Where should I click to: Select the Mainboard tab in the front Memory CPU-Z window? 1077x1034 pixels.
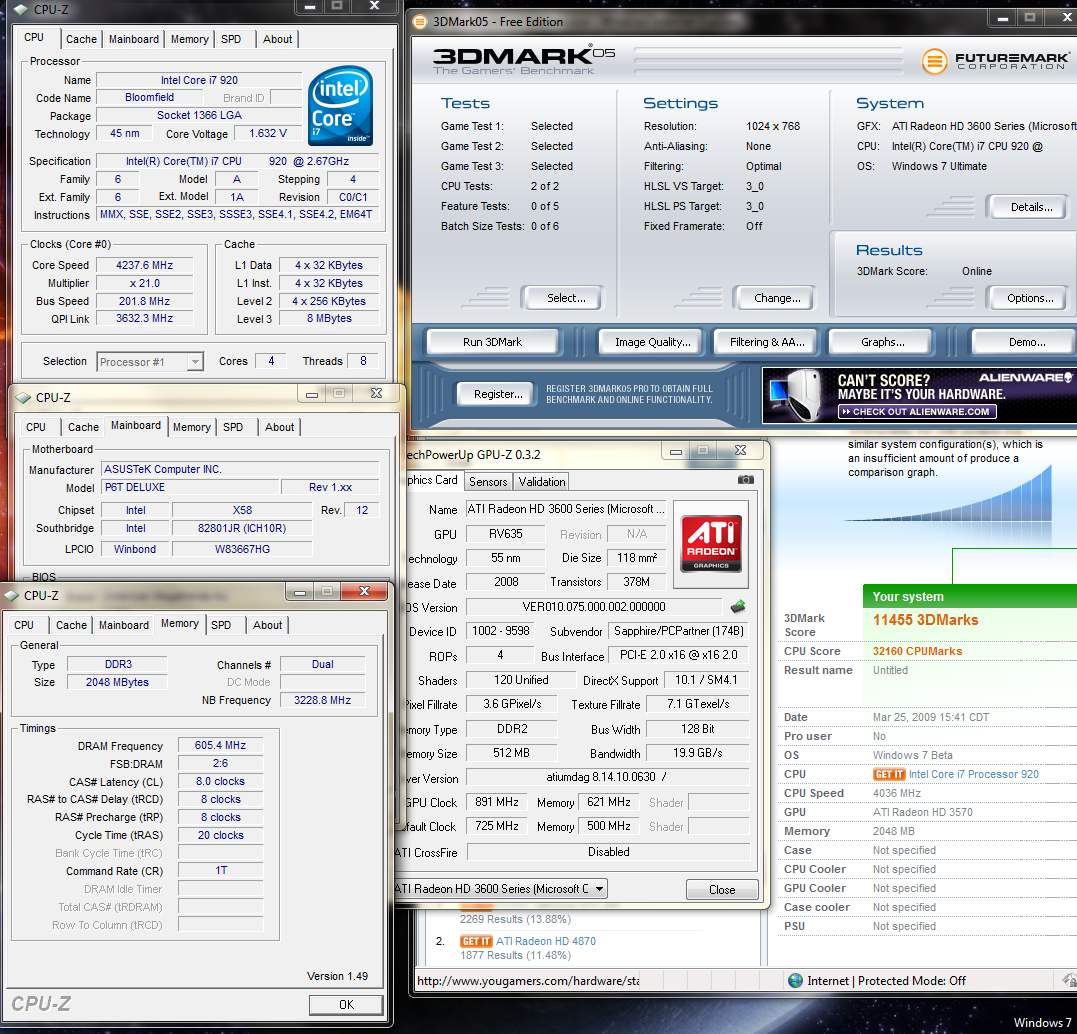click(124, 625)
